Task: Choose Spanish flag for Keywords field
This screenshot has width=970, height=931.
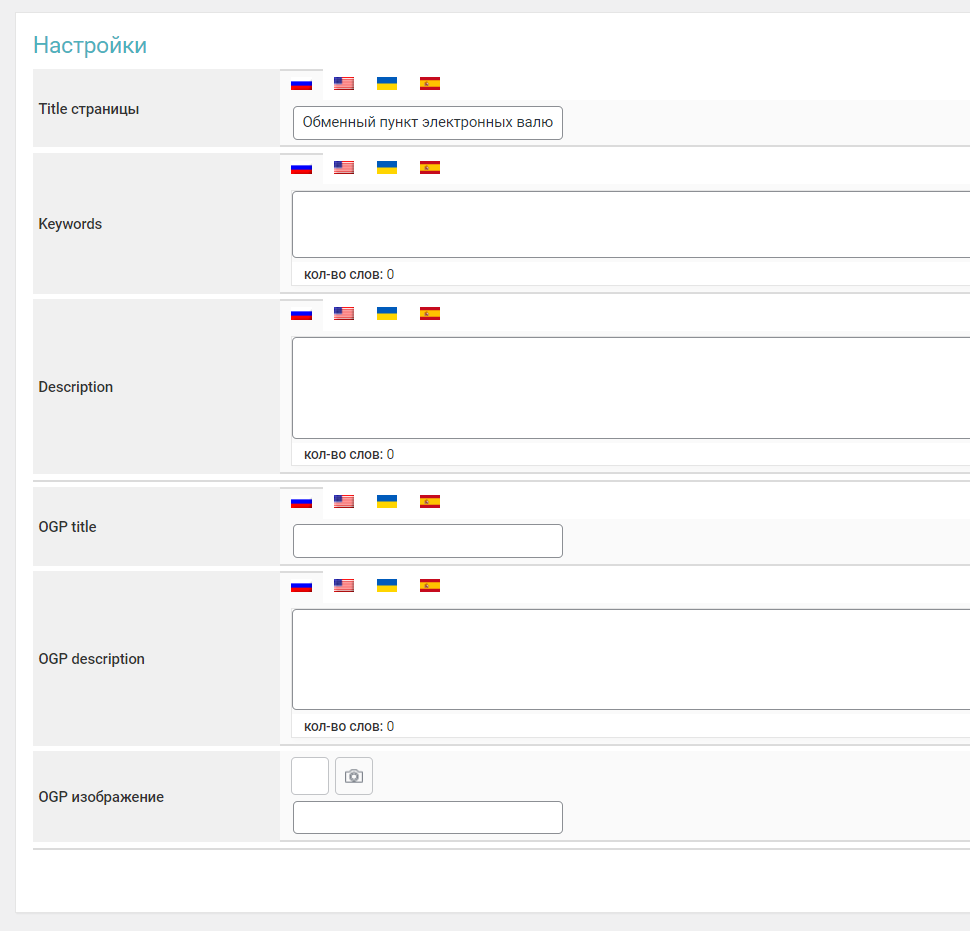Action: click(x=430, y=168)
